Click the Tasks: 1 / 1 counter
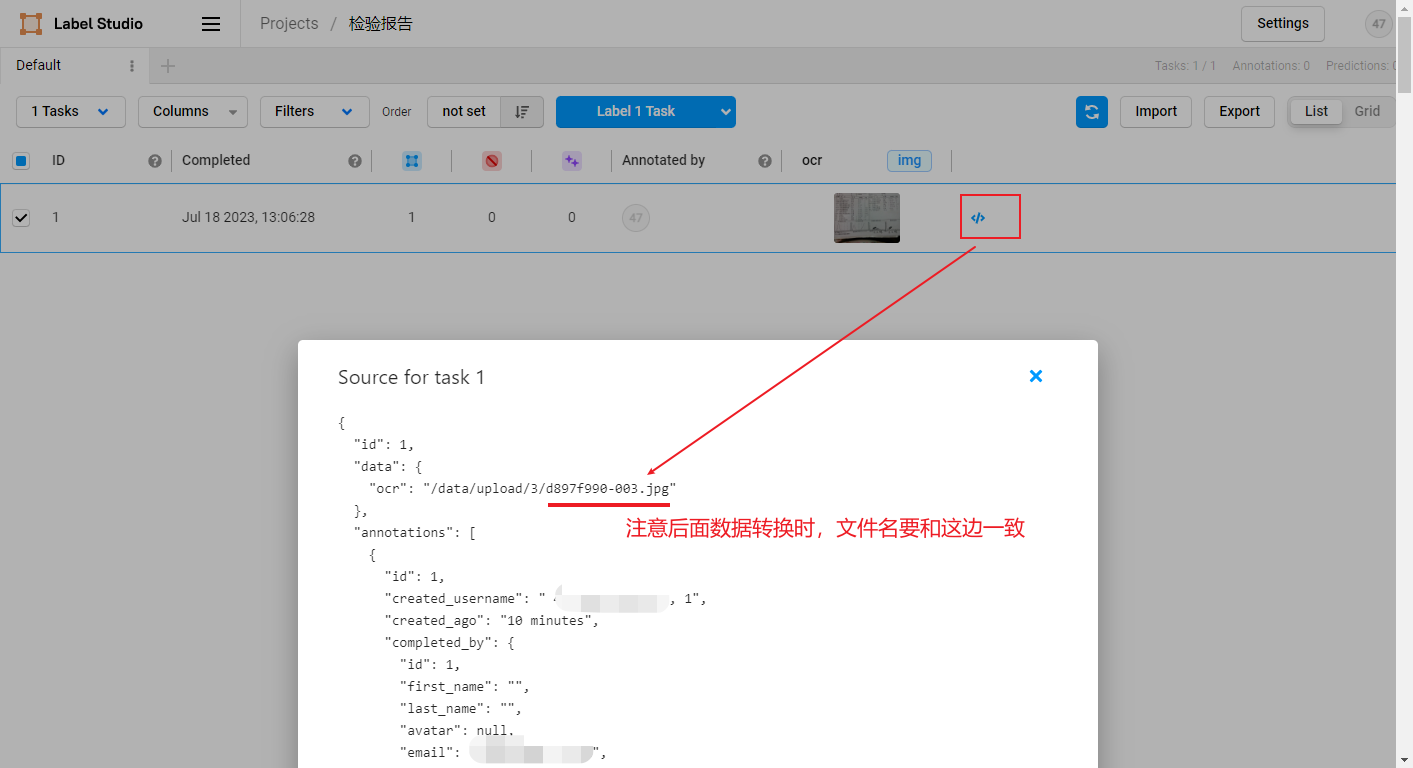The height and width of the screenshot is (768, 1413). click(1185, 66)
